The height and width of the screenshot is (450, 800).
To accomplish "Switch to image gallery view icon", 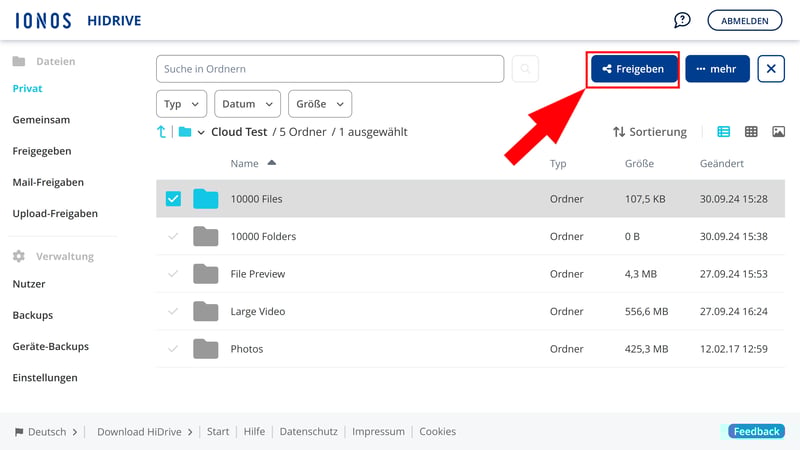I will 778,132.
